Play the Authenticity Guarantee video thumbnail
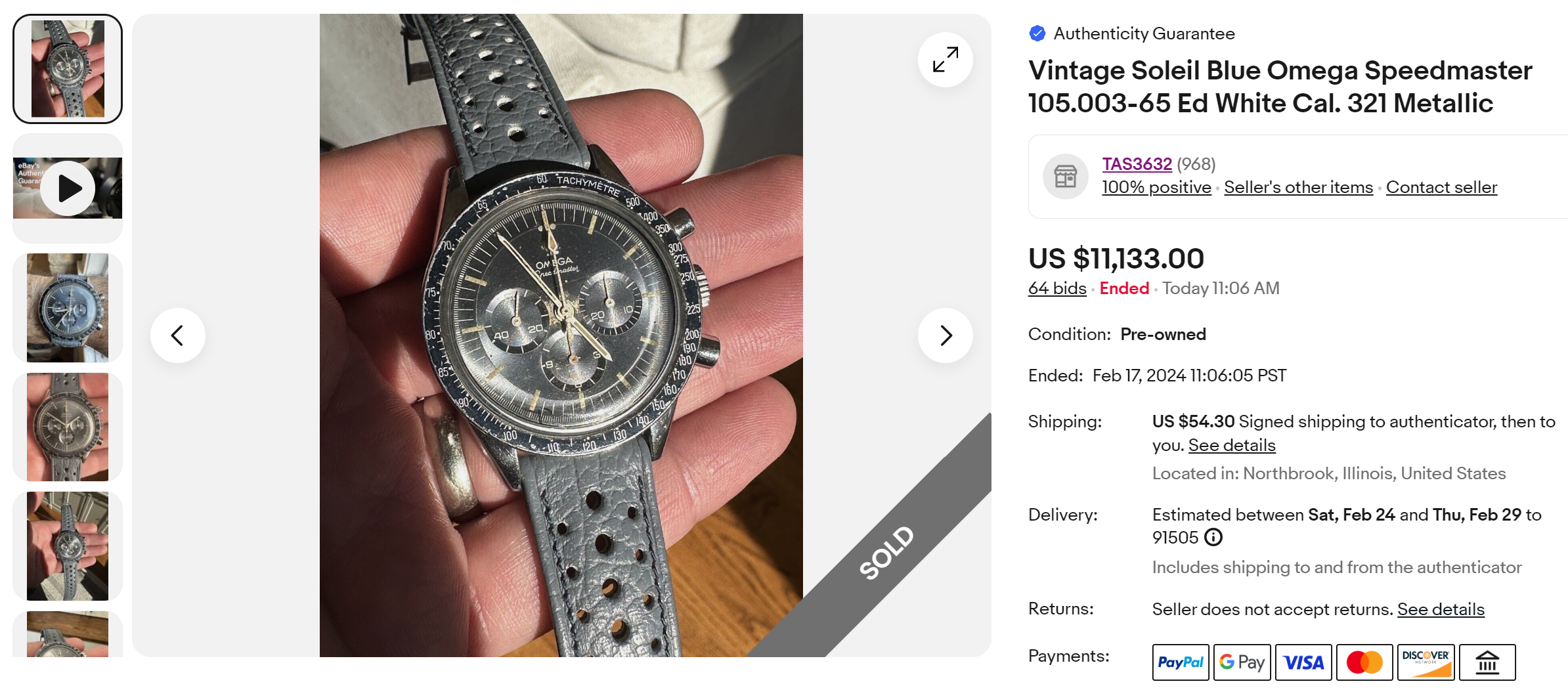The height and width of the screenshot is (688, 1568). point(68,188)
